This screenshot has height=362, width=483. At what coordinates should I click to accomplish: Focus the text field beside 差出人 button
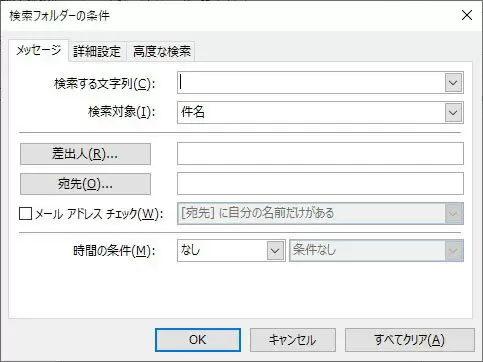(x=320, y=154)
